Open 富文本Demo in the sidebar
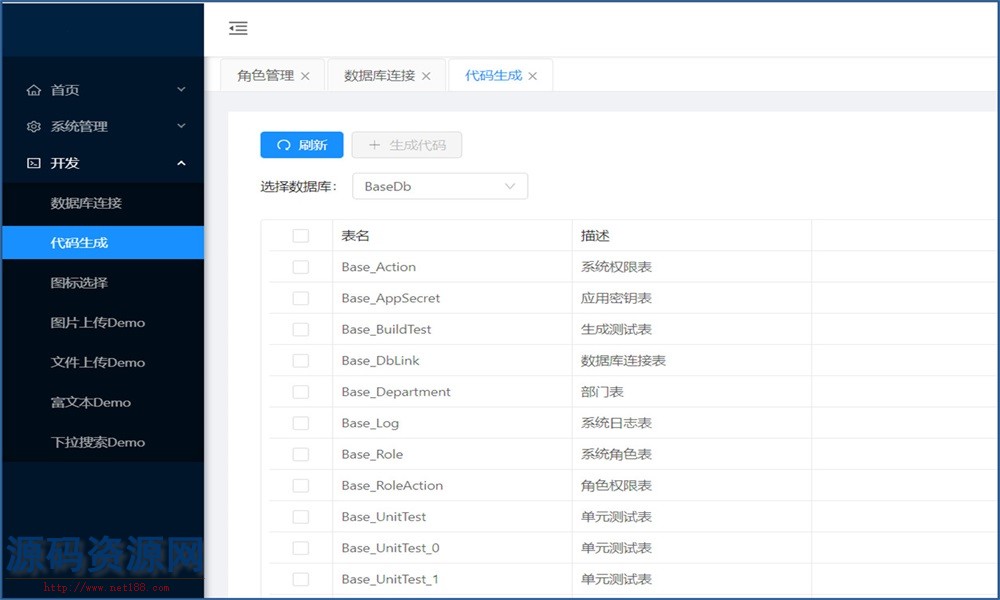Screen dimensions: 1000x600 coord(90,403)
